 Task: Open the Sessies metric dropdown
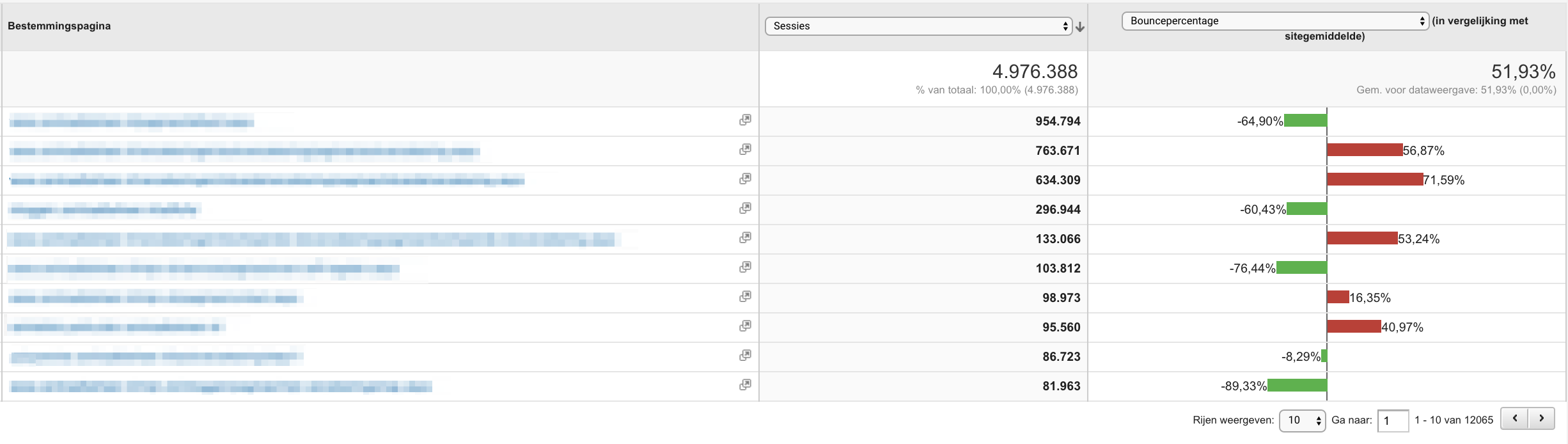[918, 26]
